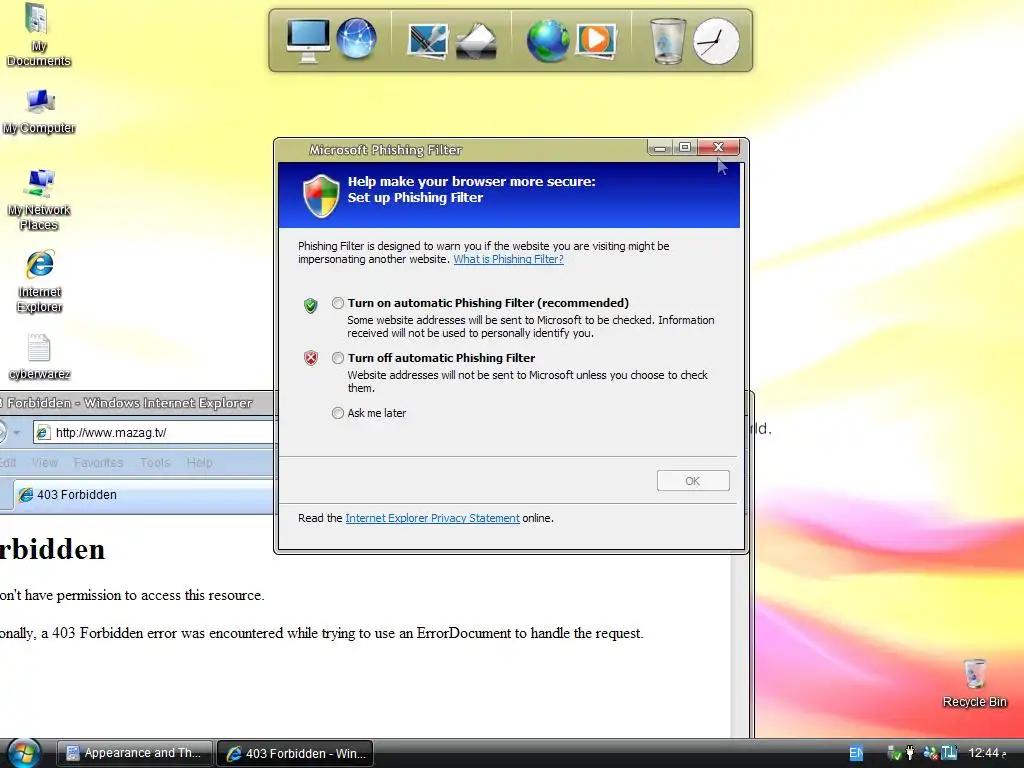1024x768 pixels.
Task: Open the Tools menu in Internet Explorer
Action: tap(155, 462)
